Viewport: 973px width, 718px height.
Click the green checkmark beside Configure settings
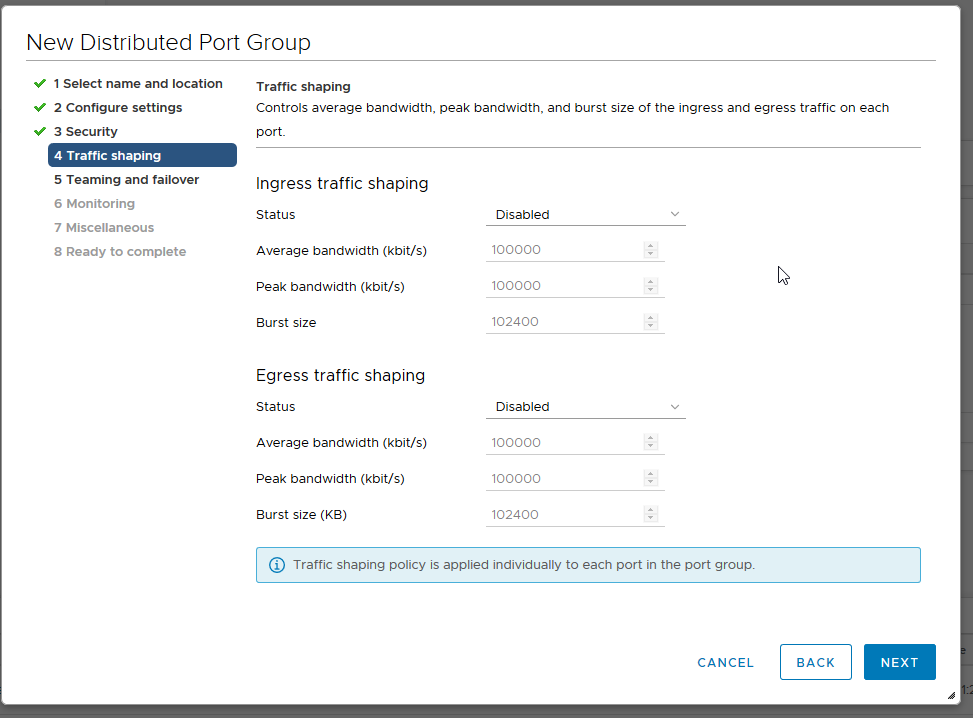[x=40, y=107]
